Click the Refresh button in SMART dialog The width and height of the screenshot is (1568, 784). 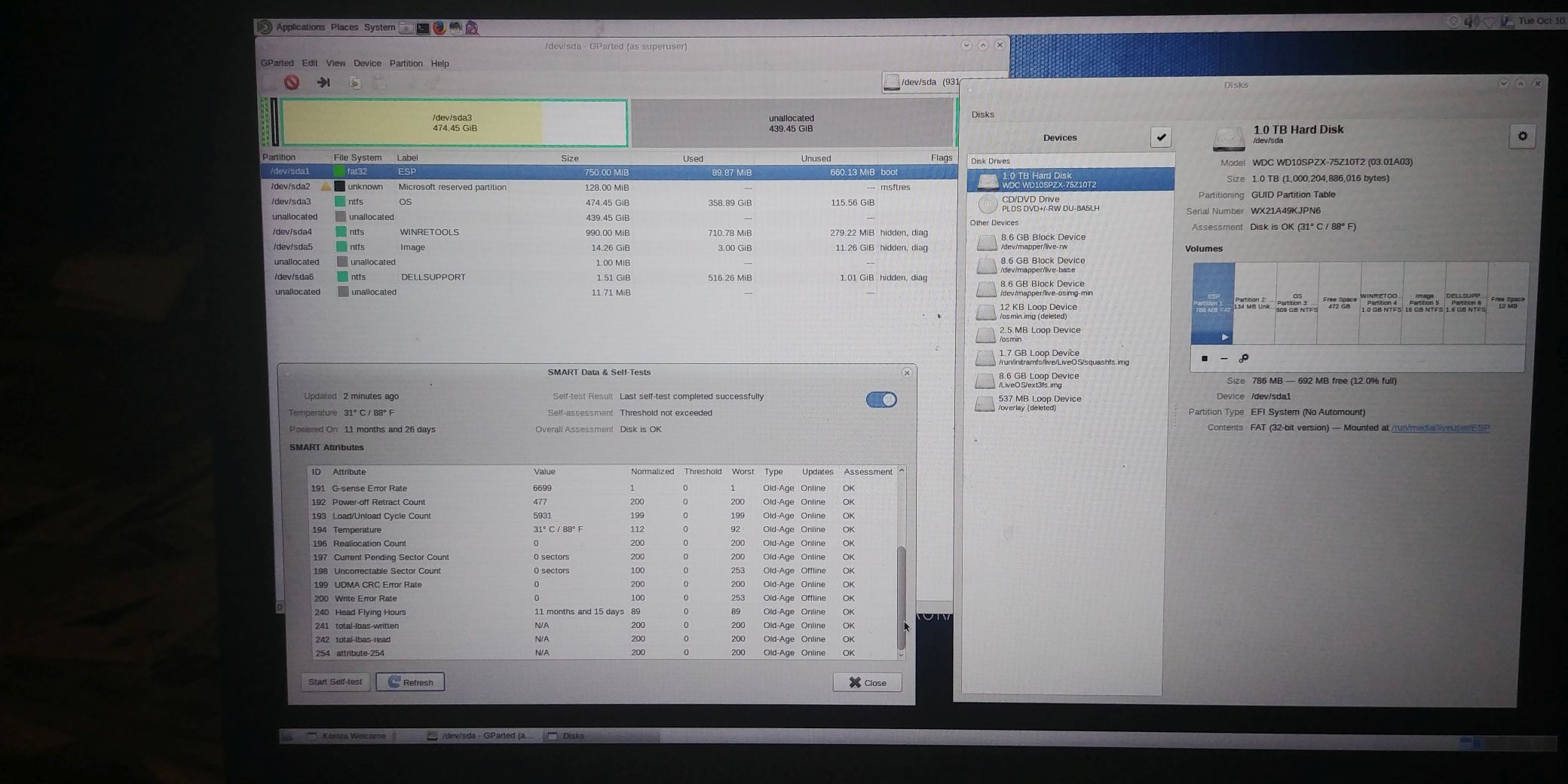[410, 682]
